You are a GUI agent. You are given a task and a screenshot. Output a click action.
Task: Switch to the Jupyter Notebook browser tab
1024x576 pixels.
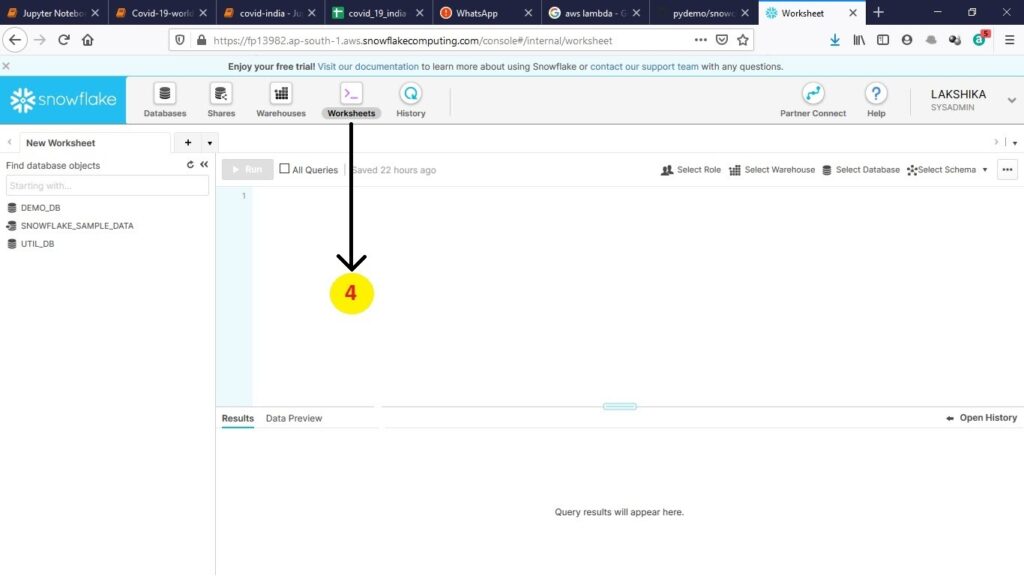[x=53, y=12]
